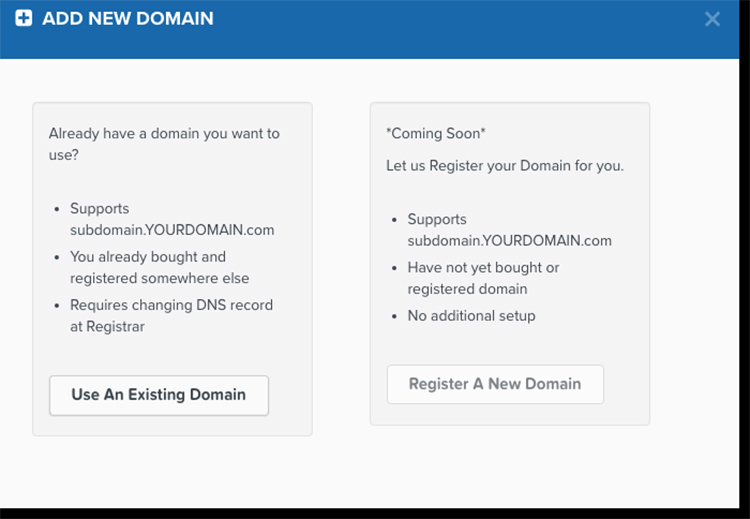The image size is (750, 519).
Task: Click 'Requires changing DNS record at Registrar' bullet
Action: 171,316
